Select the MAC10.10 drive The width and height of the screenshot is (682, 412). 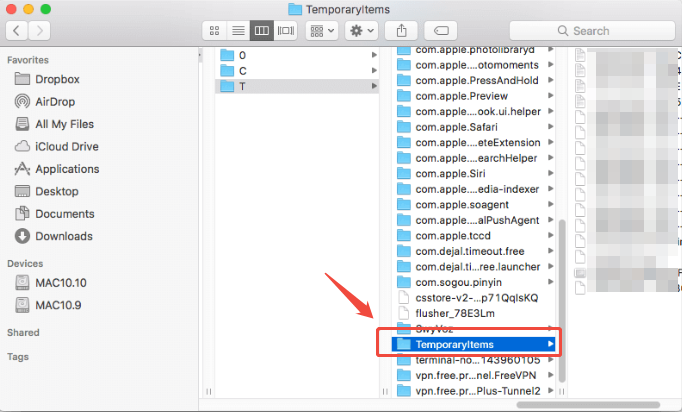point(50,283)
